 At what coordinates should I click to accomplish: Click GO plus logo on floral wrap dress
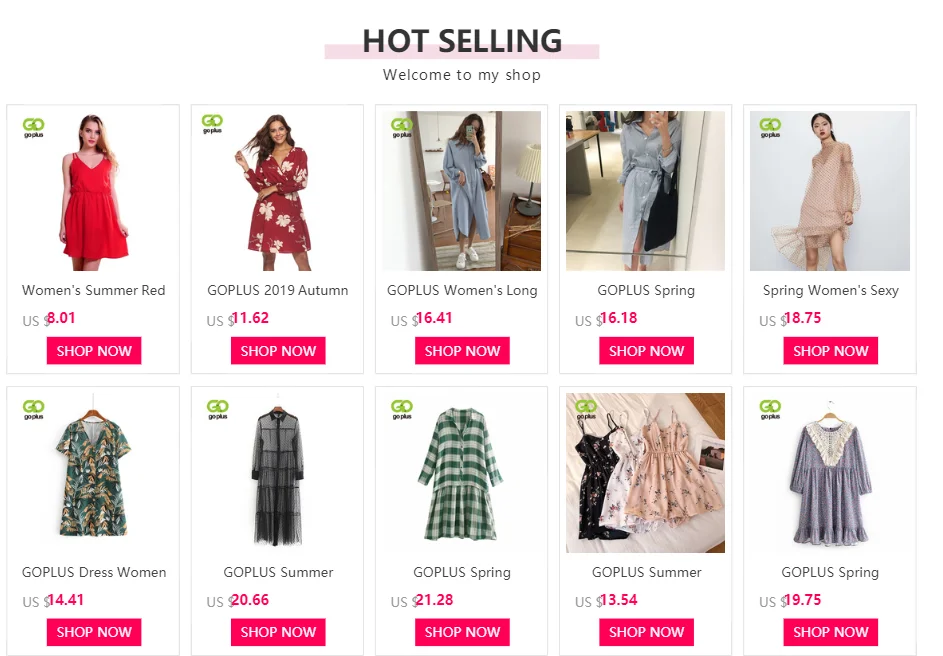[212, 124]
